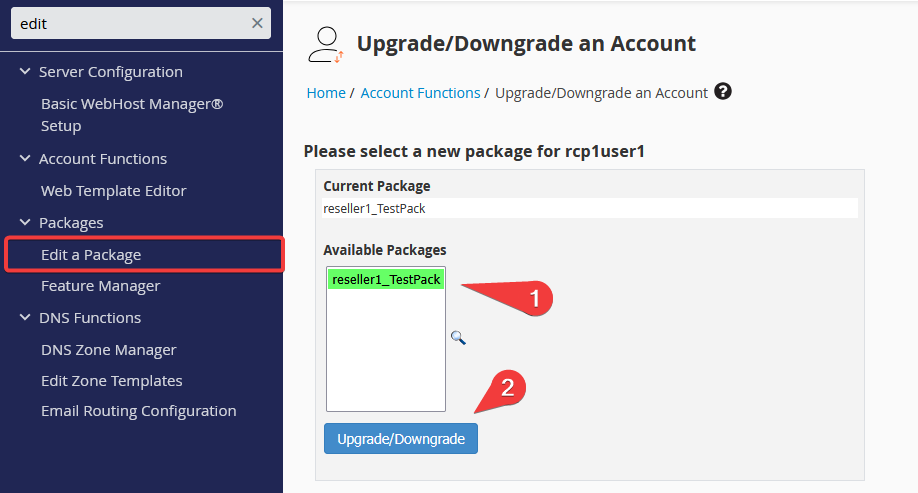Viewport: 918px width, 493px height.
Task: Open Feature Manager
Action: (100, 286)
